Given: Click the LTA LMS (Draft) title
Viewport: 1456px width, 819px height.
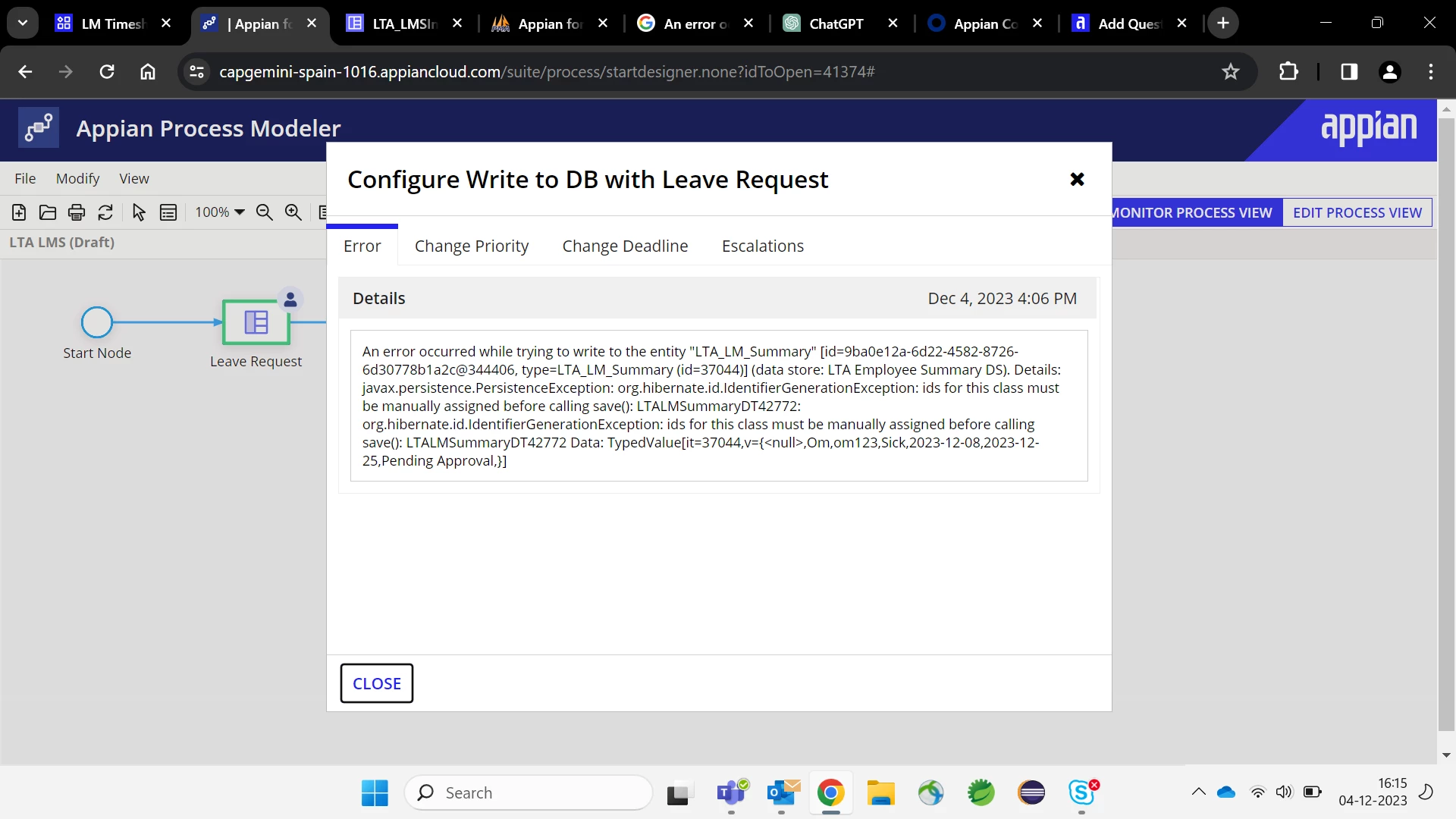Looking at the screenshot, I should (x=62, y=243).
